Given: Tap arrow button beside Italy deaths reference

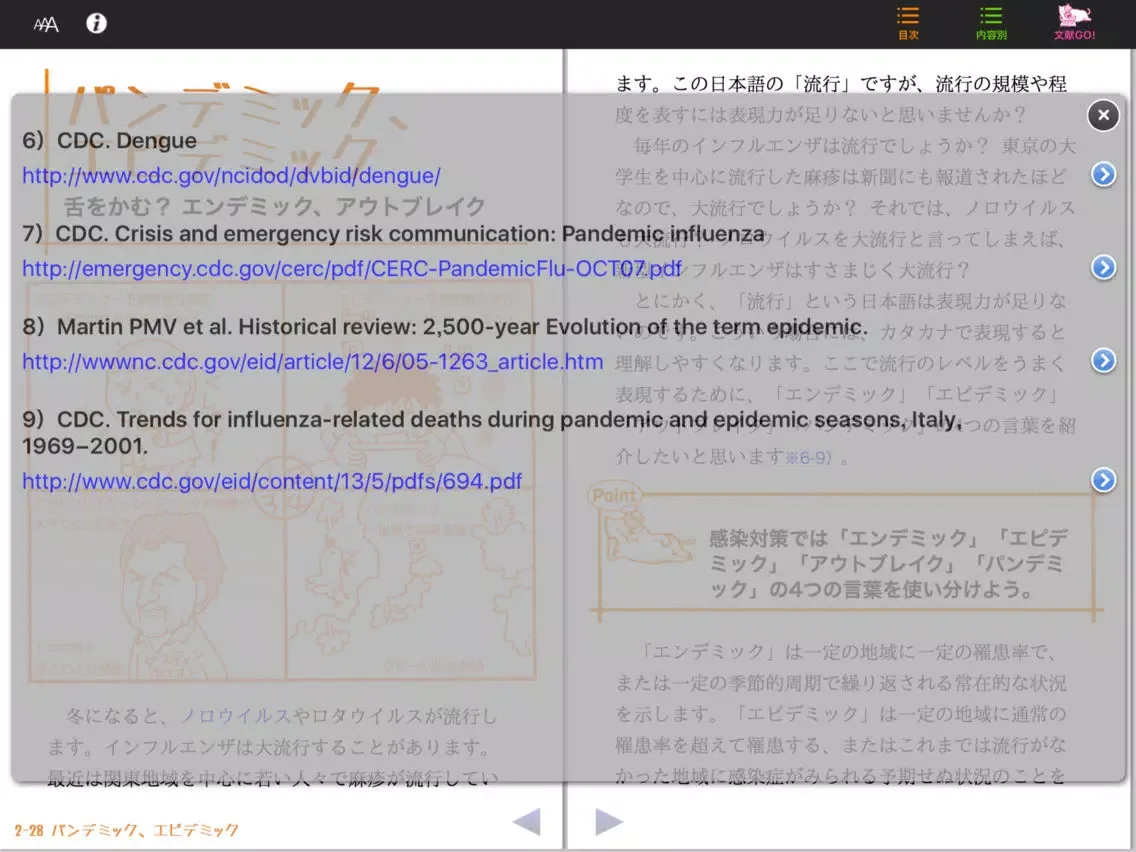Looking at the screenshot, I should (x=1103, y=480).
